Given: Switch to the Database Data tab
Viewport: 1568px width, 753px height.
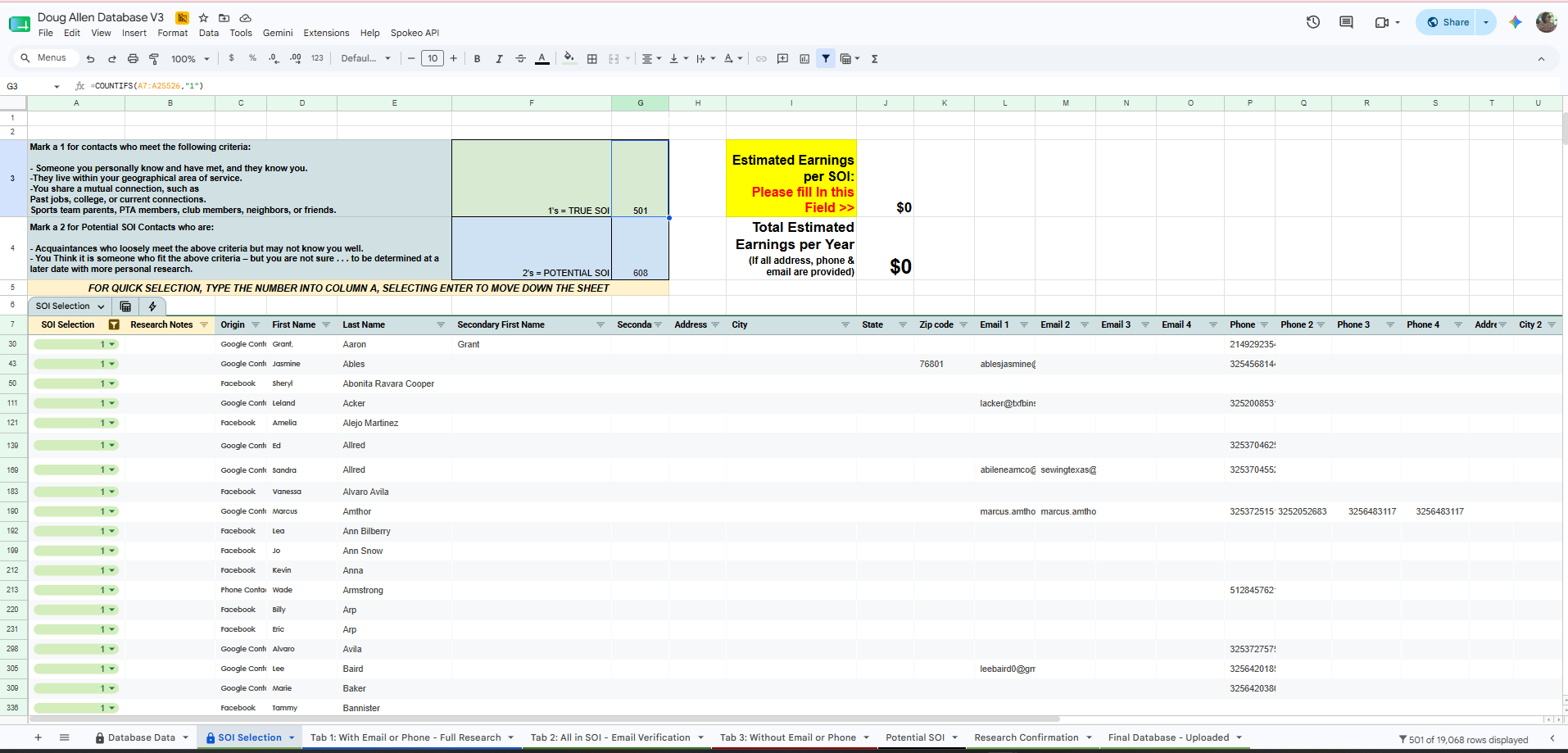Looking at the screenshot, I should [142, 737].
